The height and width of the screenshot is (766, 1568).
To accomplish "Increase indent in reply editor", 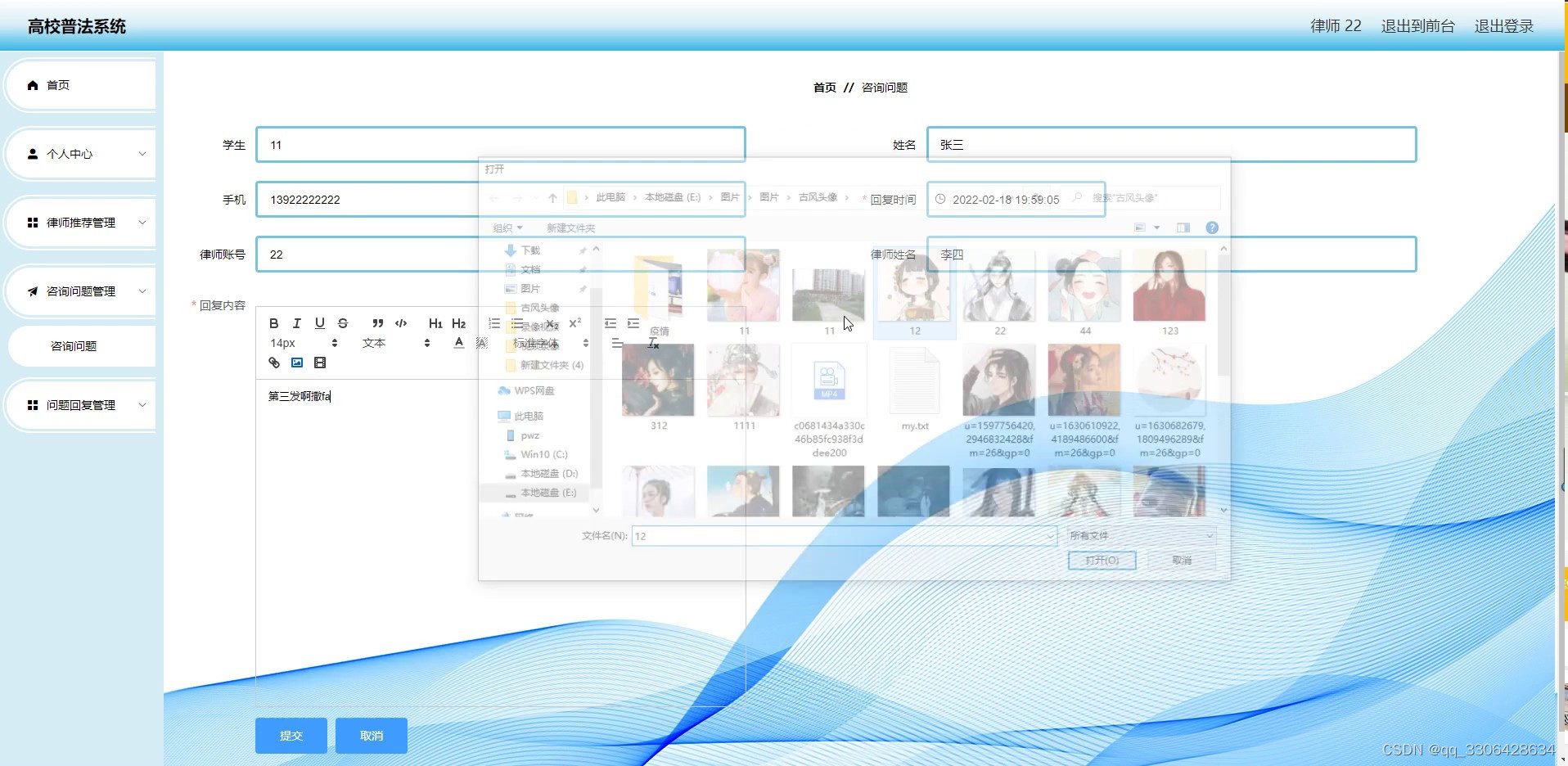I will point(633,323).
